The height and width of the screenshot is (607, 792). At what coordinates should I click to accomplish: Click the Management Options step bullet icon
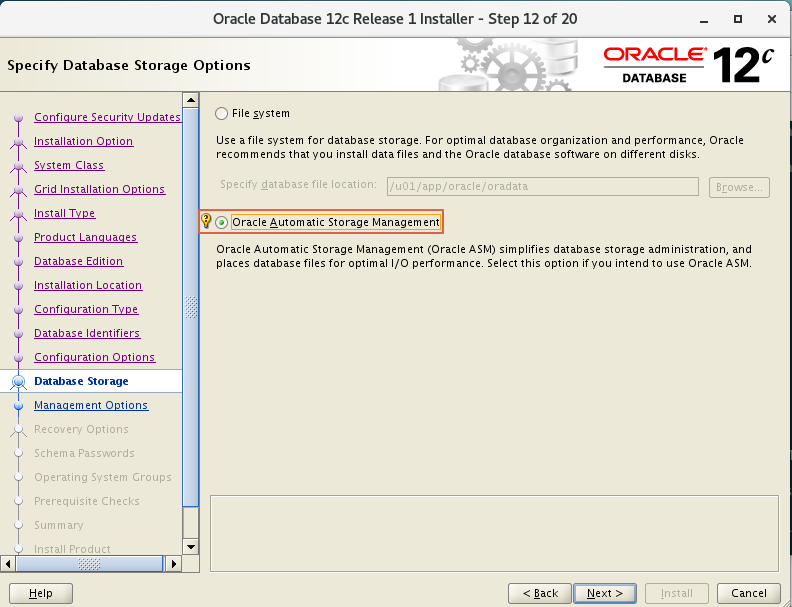click(19, 405)
